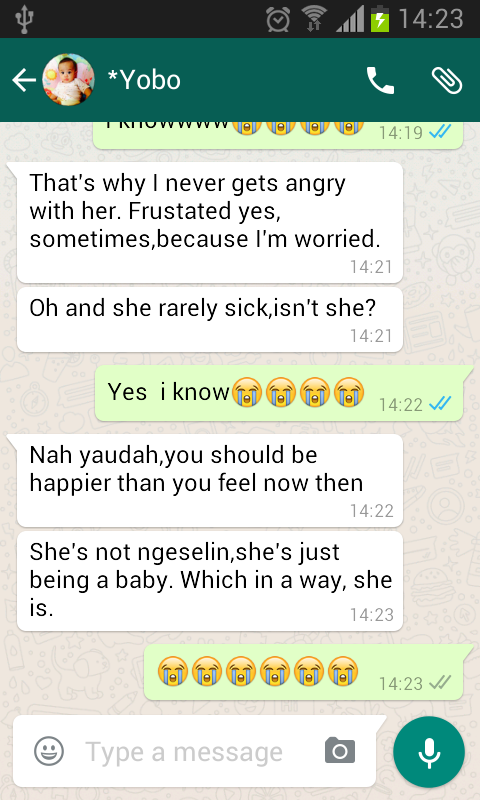
Task: Tap the Wi-Fi indicator in status bar
Action: 314,19
